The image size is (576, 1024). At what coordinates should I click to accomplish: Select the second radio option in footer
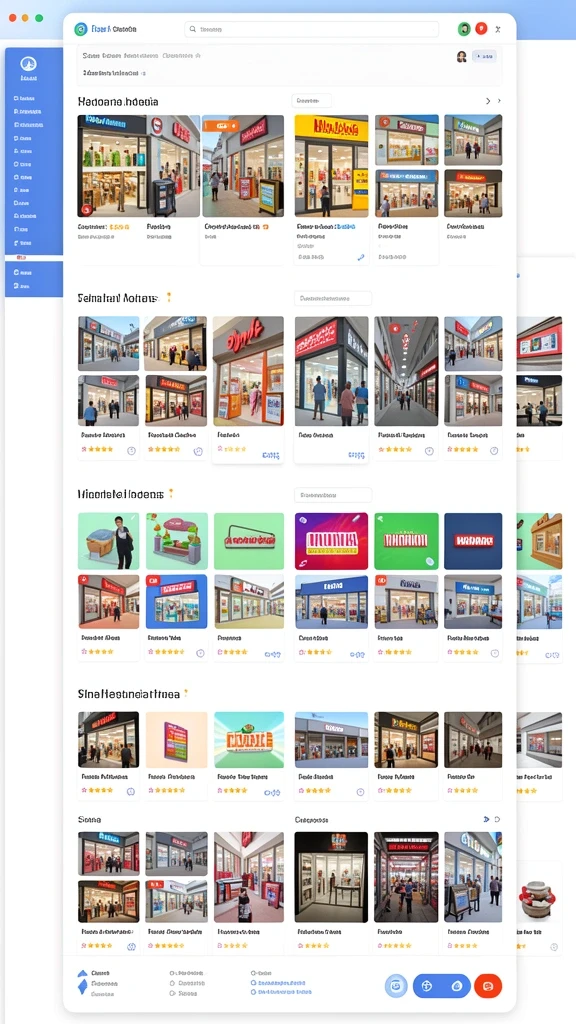click(x=172, y=983)
